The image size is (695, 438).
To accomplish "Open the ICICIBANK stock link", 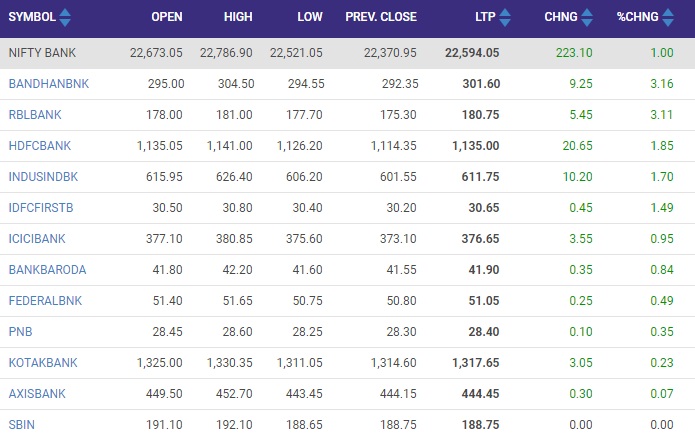I will pyautogui.click(x=37, y=239).
